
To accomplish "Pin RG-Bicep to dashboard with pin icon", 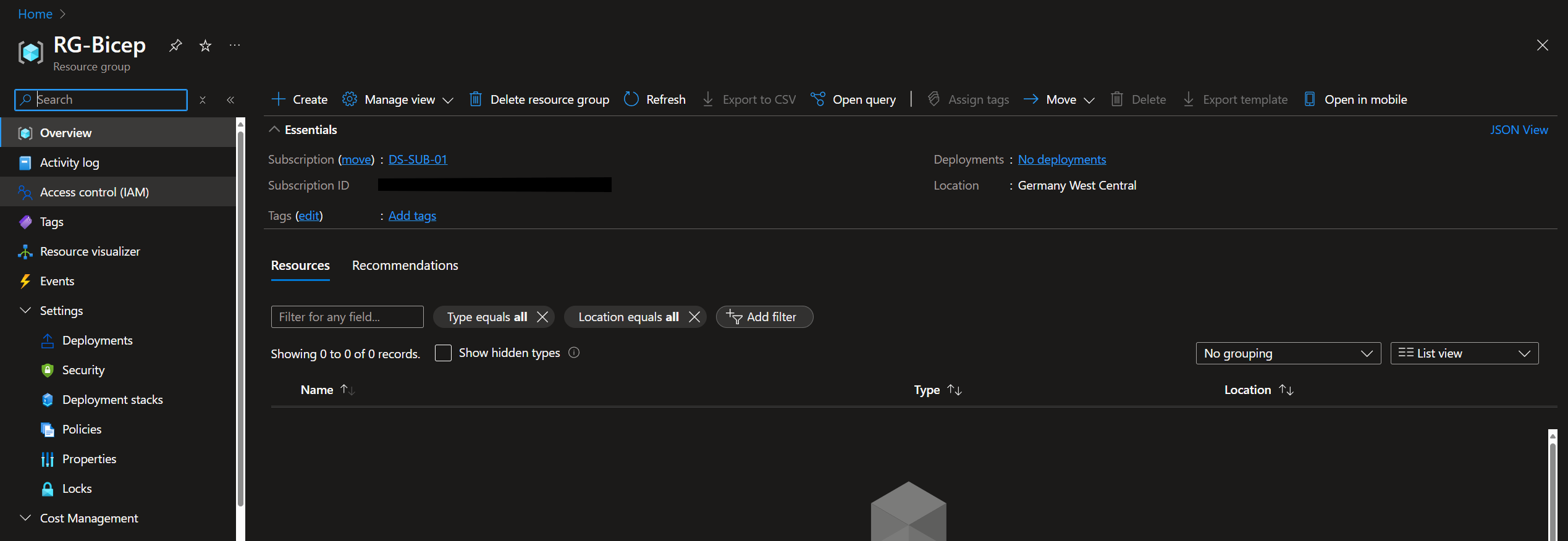I will [175, 46].
